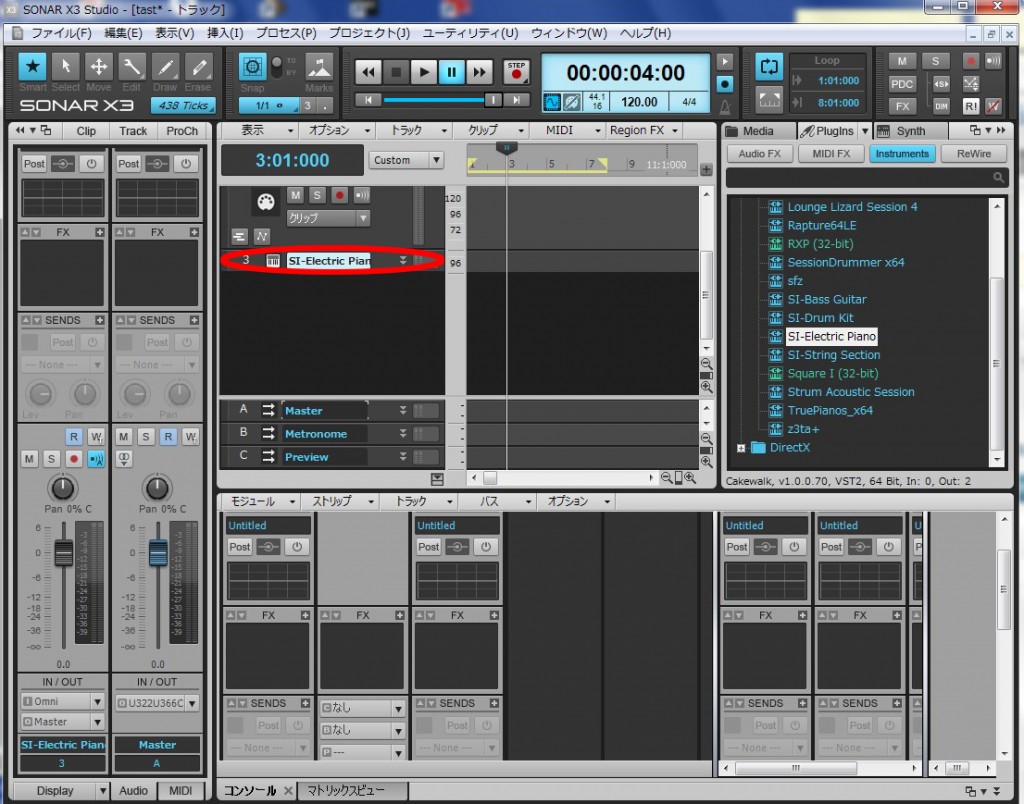Toggle the Snap to grid button
The width and height of the screenshot is (1024, 804).
pyautogui.click(x=252, y=67)
